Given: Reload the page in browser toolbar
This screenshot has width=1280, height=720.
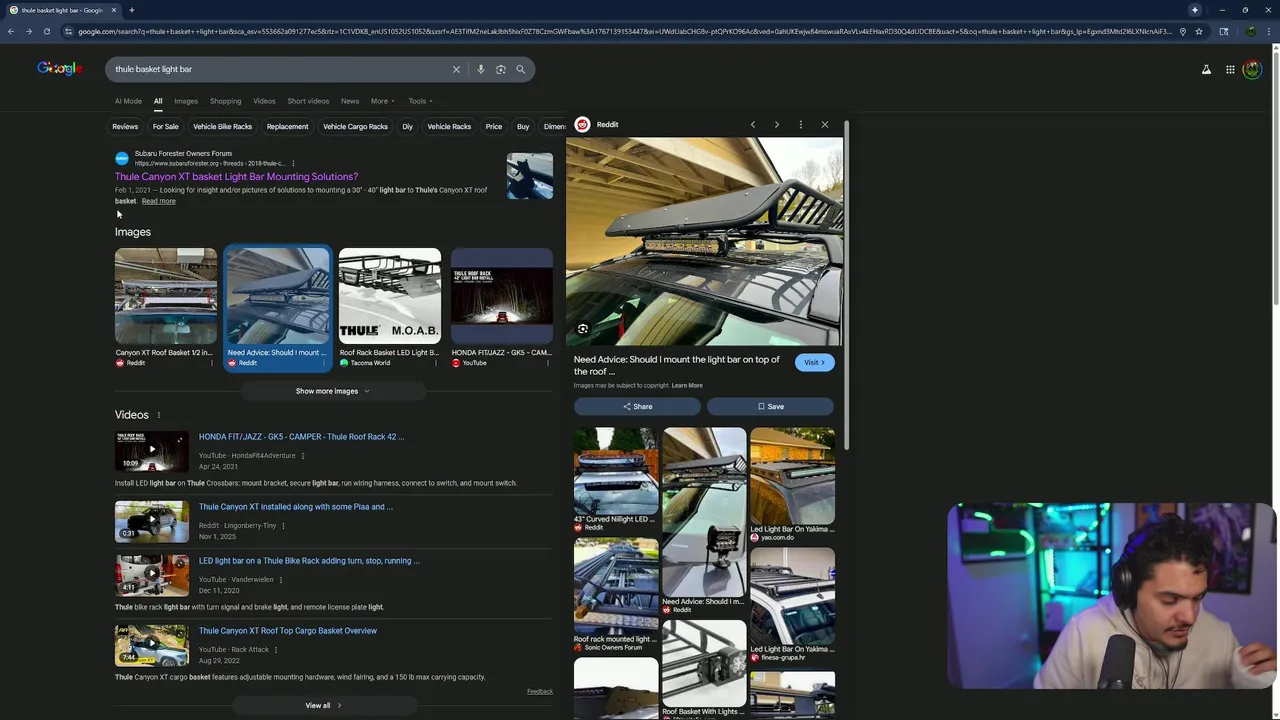Looking at the screenshot, I should point(46,31).
